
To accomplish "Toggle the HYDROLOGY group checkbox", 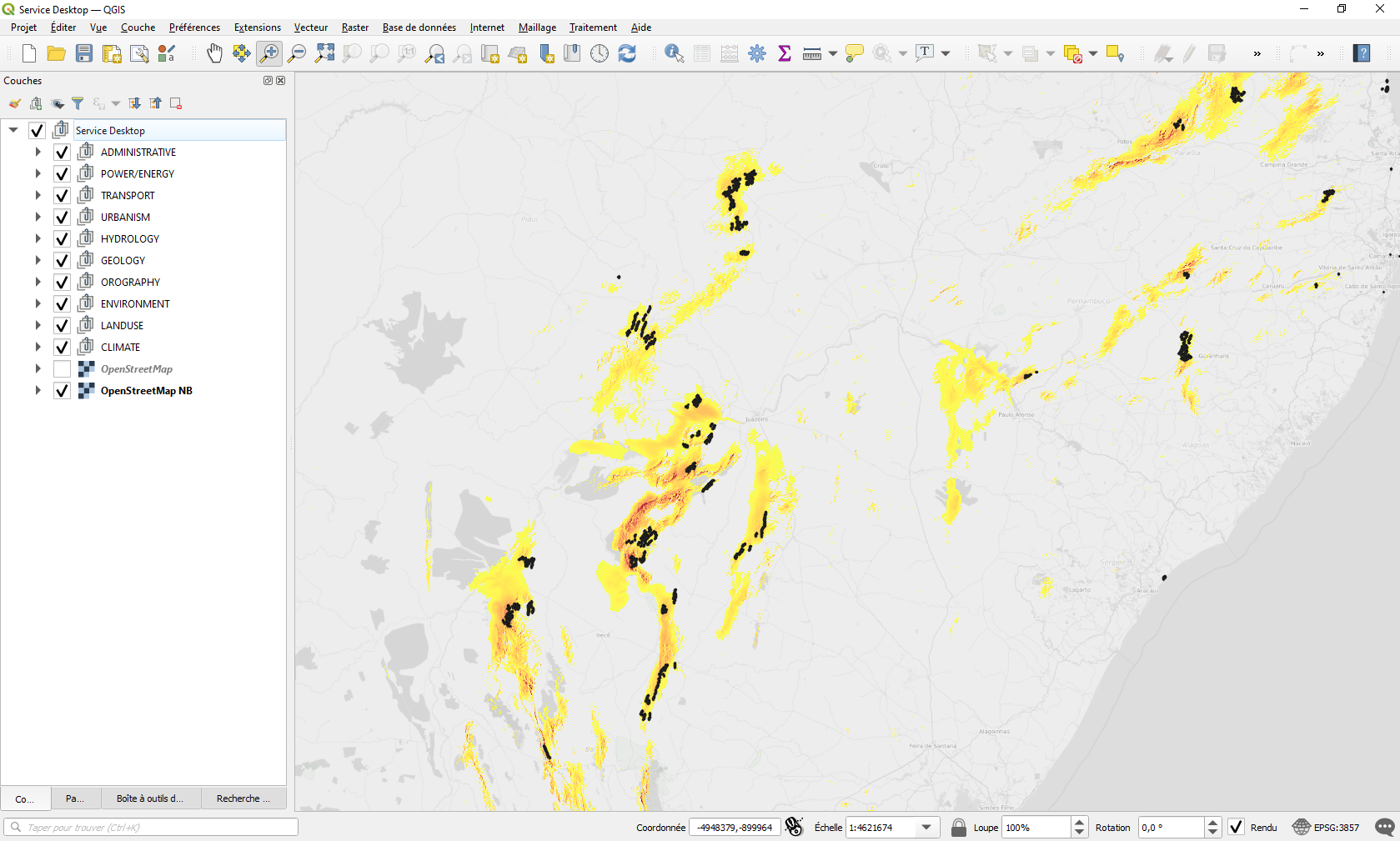I will click(62, 239).
